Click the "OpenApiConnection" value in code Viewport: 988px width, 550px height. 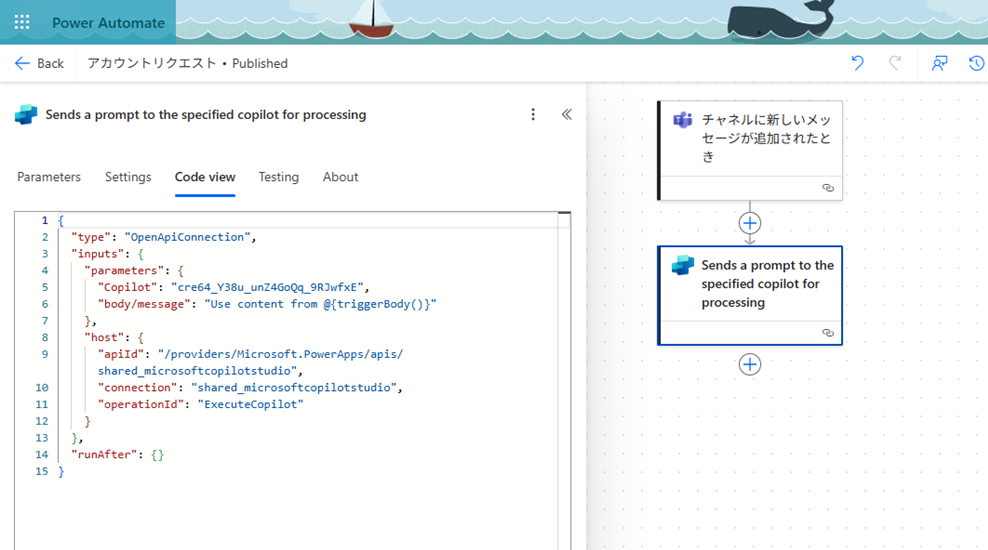188,237
